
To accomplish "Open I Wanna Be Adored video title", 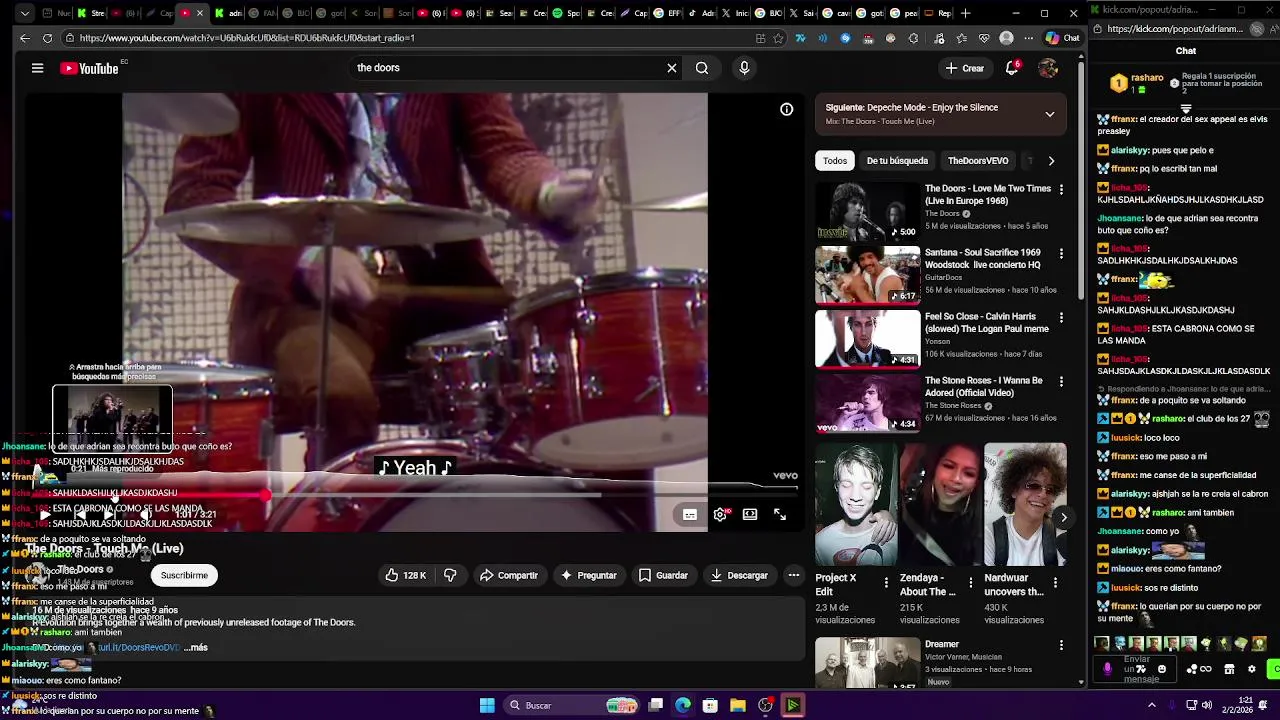I will pyautogui.click(x=983, y=386).
